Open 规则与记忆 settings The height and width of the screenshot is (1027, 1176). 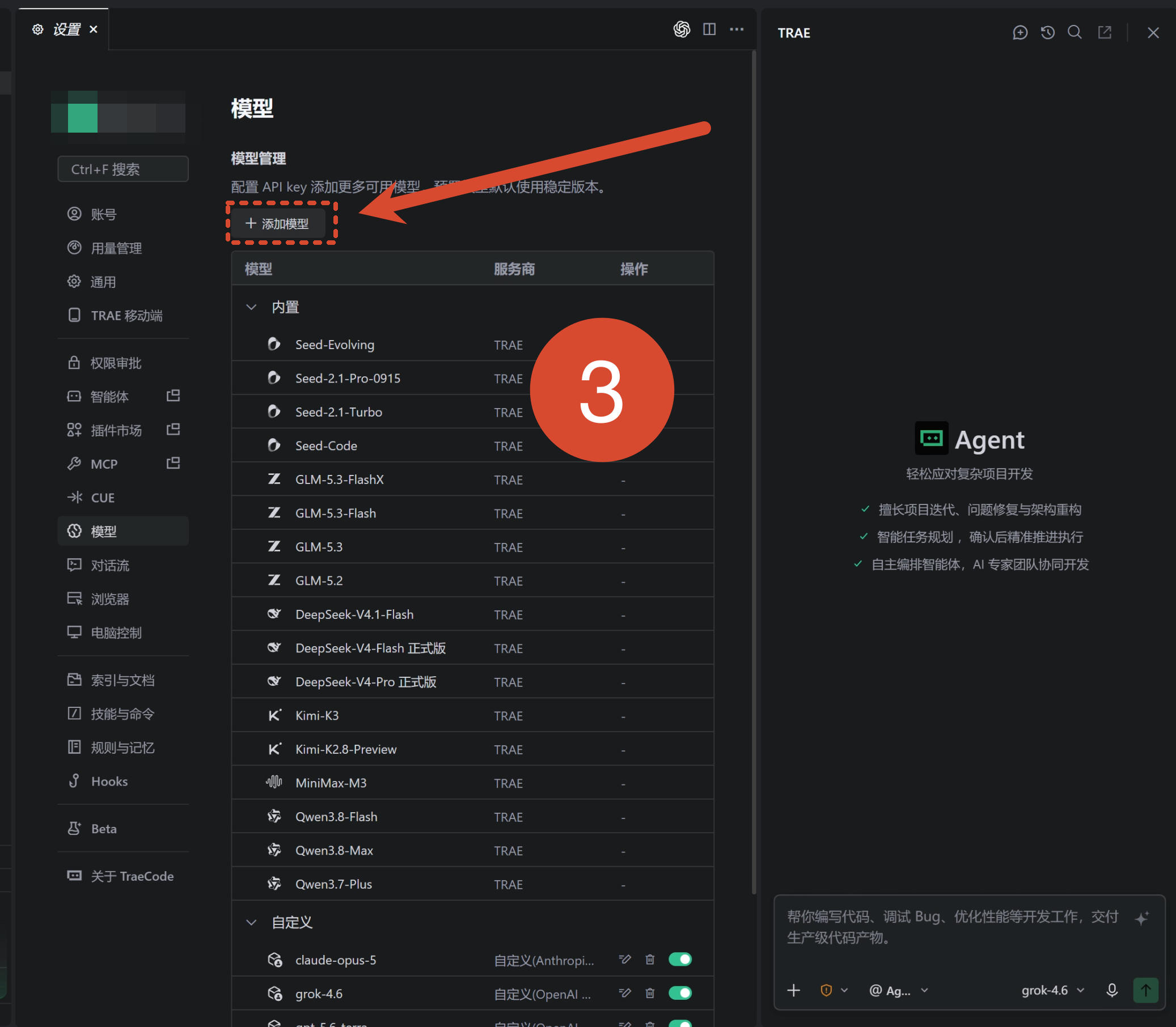coord(123,748)
